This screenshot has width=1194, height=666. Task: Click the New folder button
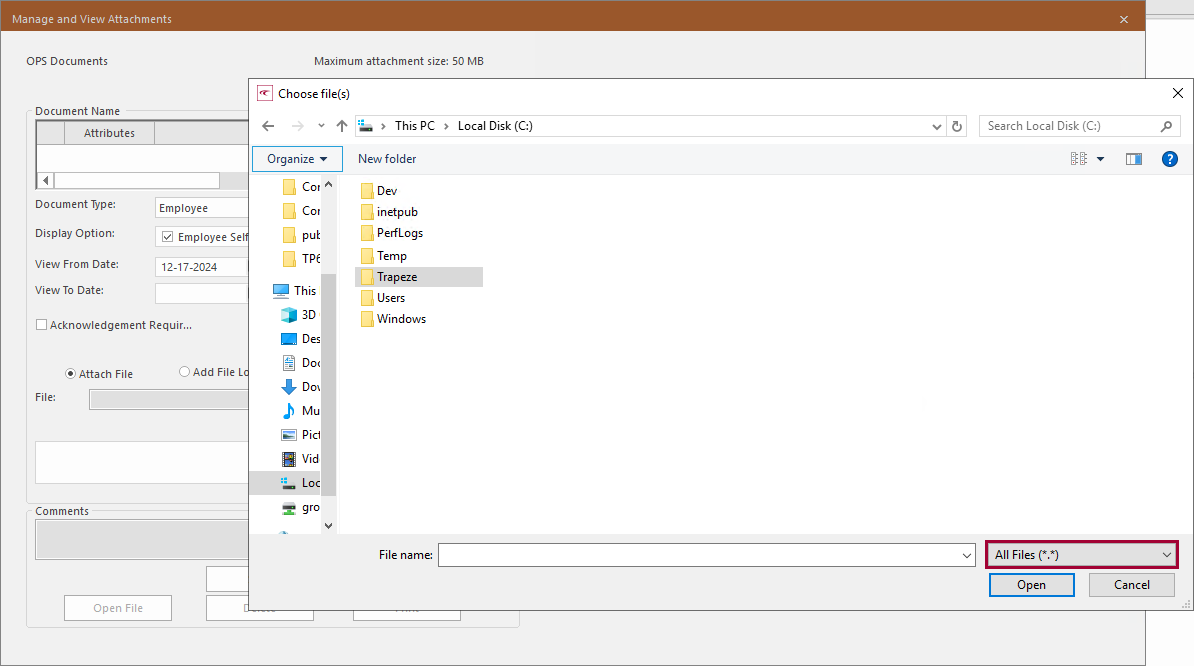[x=387, y=159]
